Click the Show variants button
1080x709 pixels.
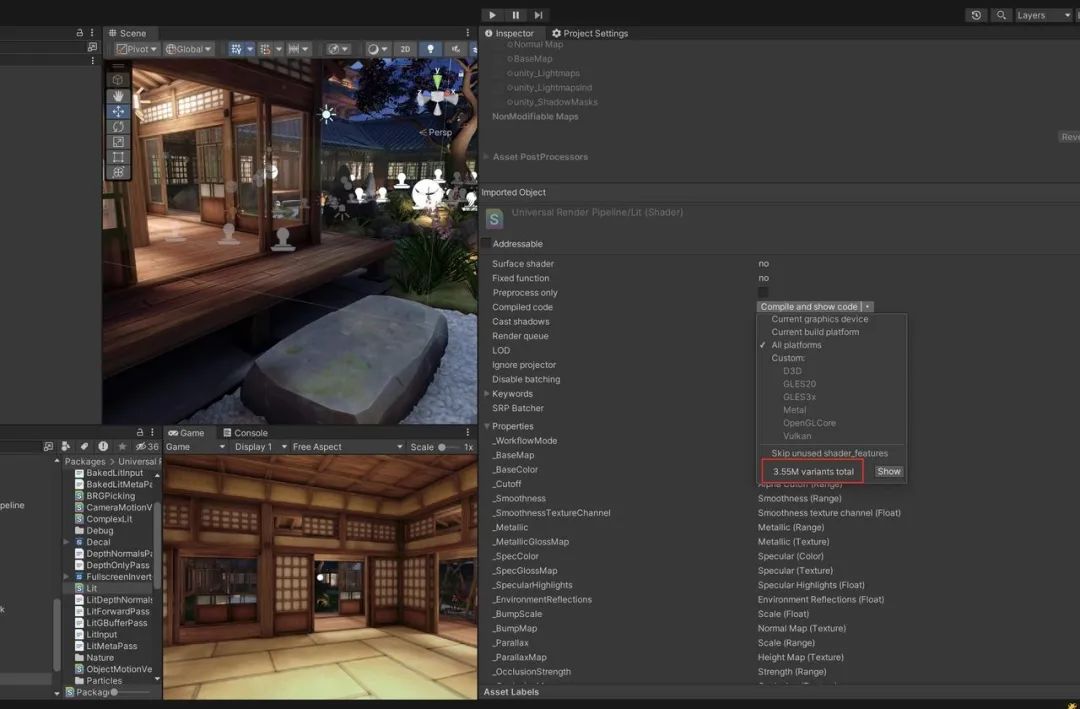(x=888, y=471)
